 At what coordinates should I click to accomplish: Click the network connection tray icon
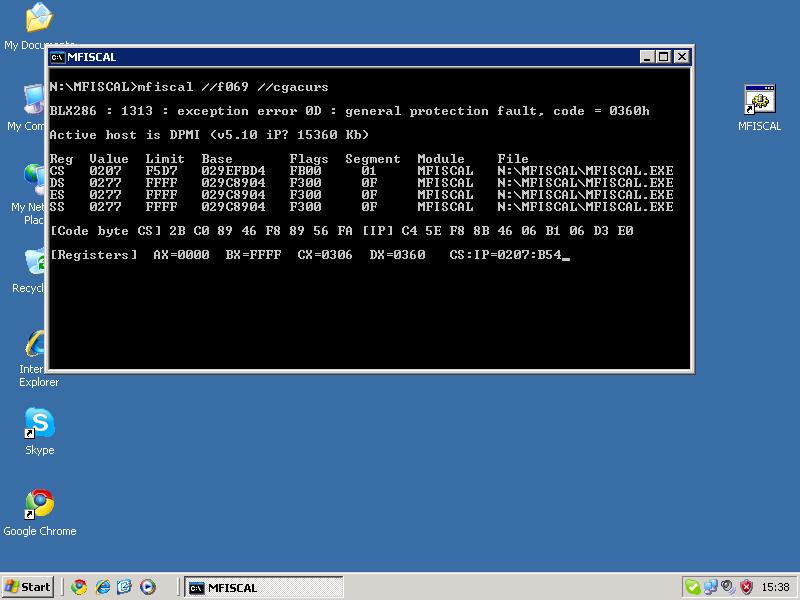710,587
